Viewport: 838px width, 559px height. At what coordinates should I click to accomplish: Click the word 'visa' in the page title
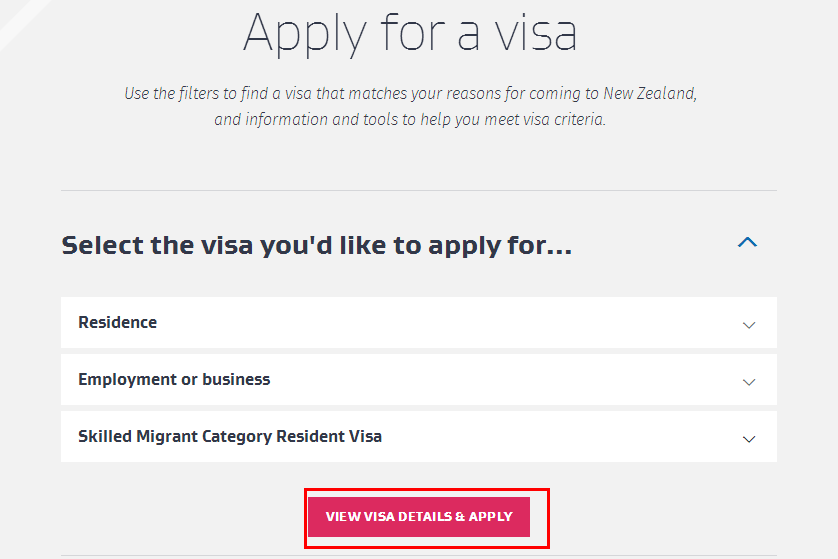point(535,33)
